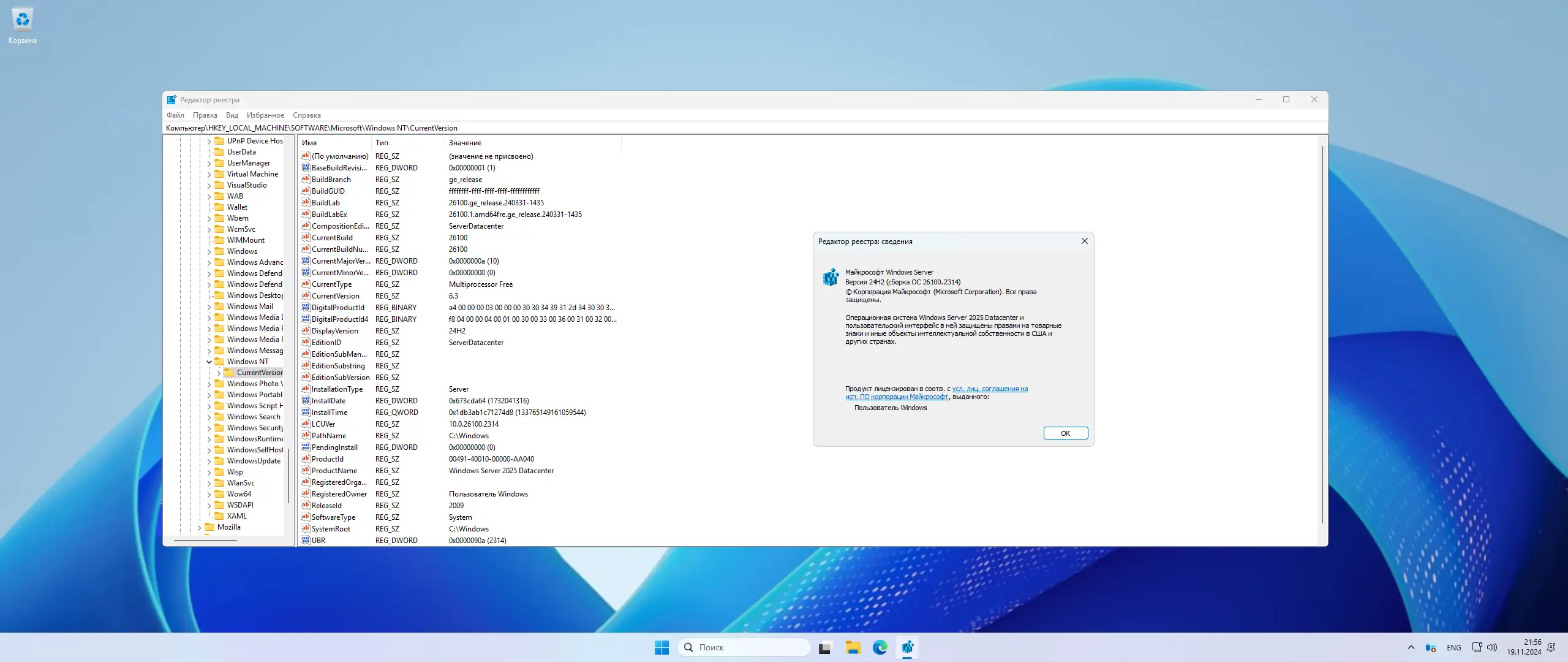Select the DigitalProductId binary value icon
The width and height of the screenshot is (1568, 662).
tap(305, 308)
